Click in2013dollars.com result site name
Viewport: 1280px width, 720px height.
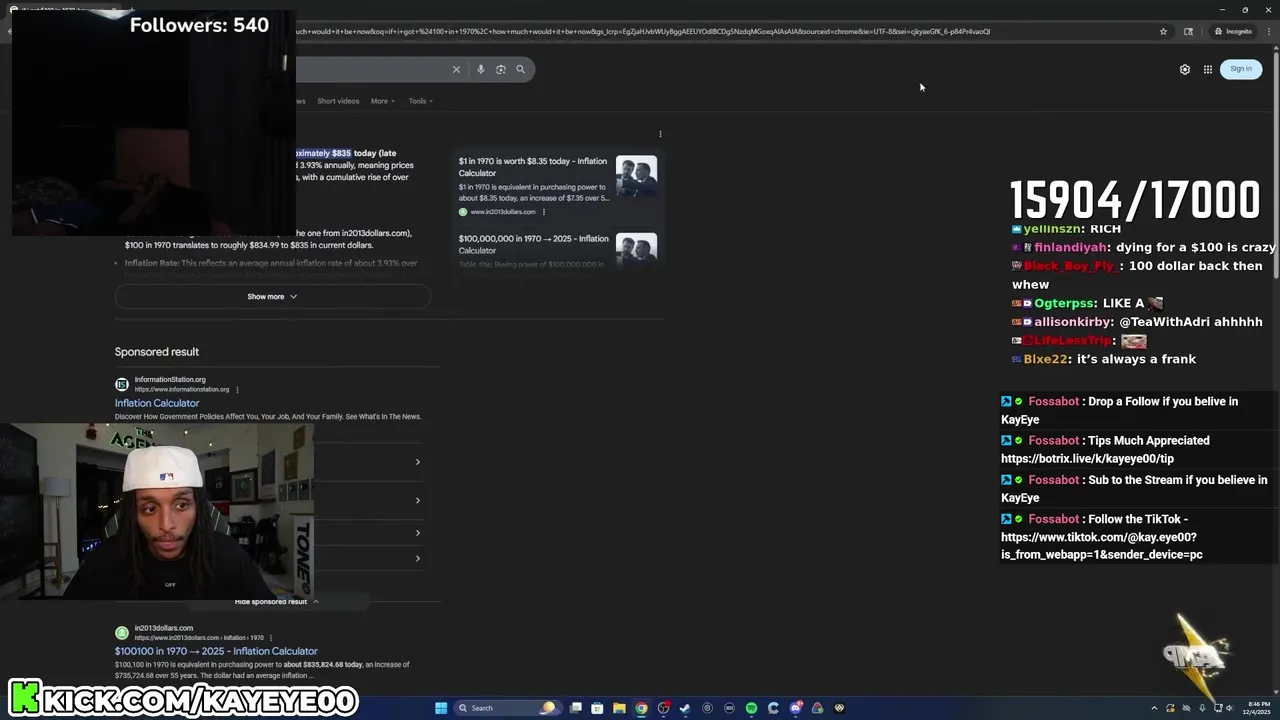pyautogui.click(x=164, y=628)
